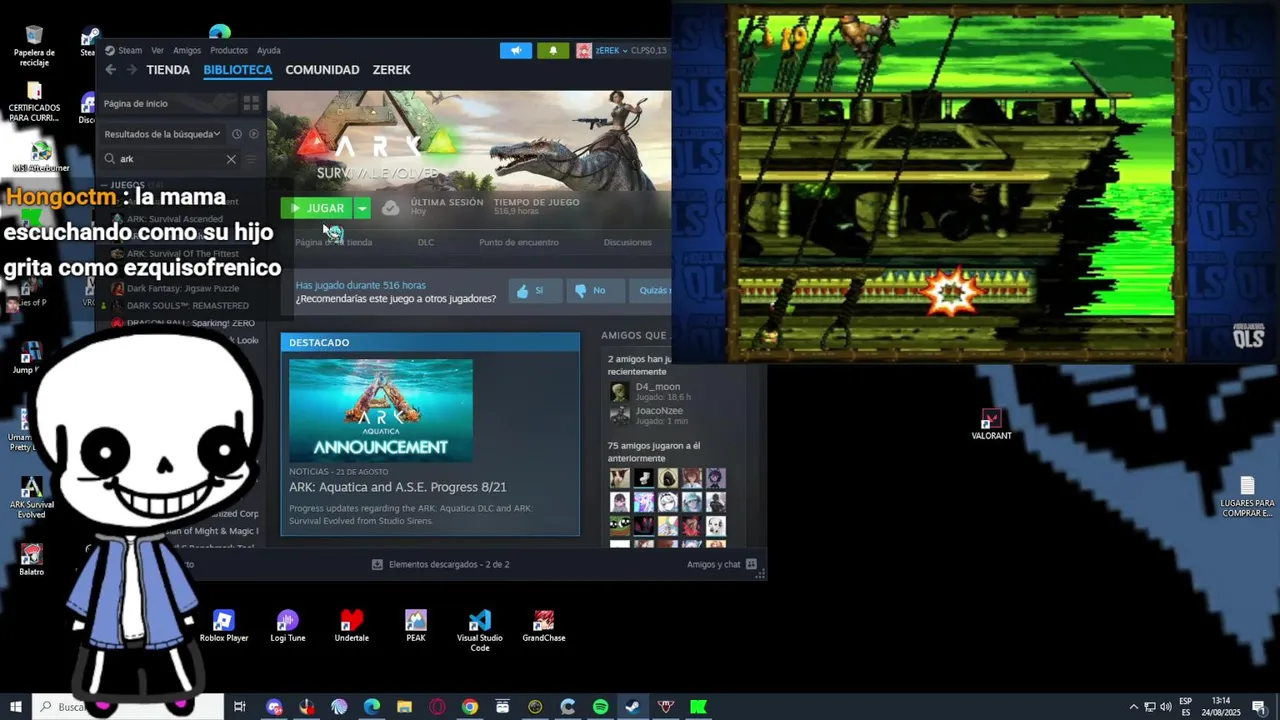
Task: Open the Productos menu
Action: pos(229,50)
